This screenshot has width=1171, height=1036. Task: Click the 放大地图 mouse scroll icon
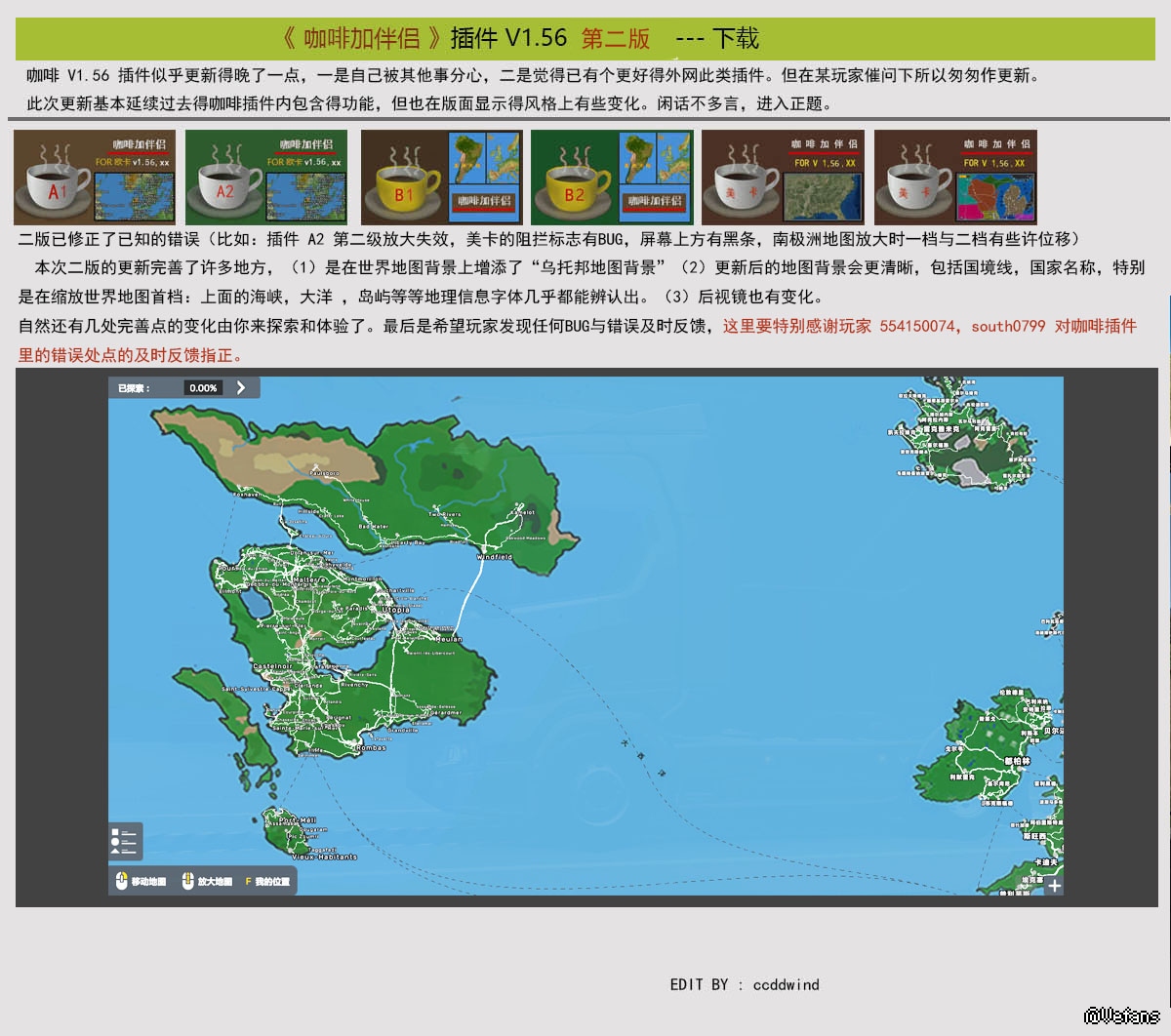(187, 881)
